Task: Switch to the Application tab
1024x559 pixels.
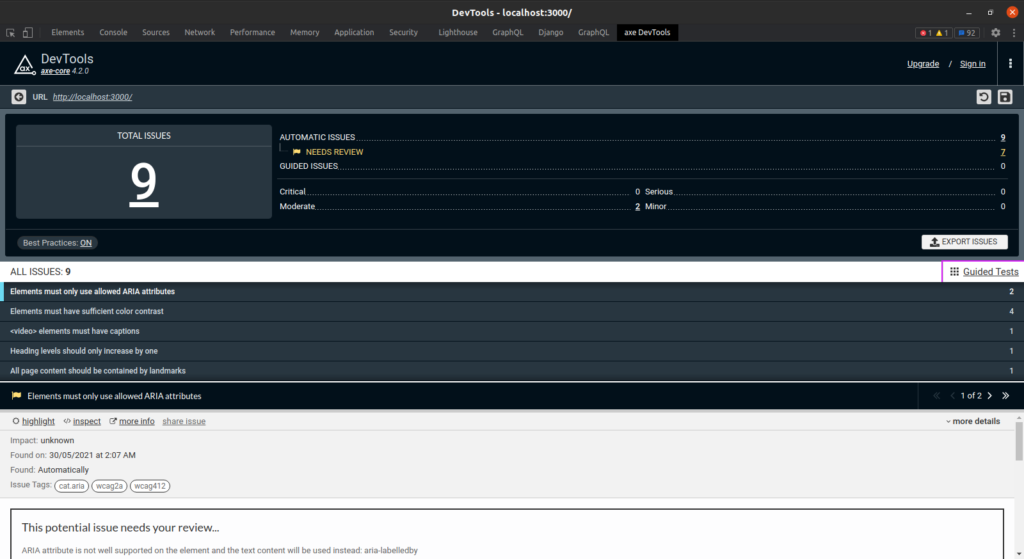Action: tap(354, 33)
